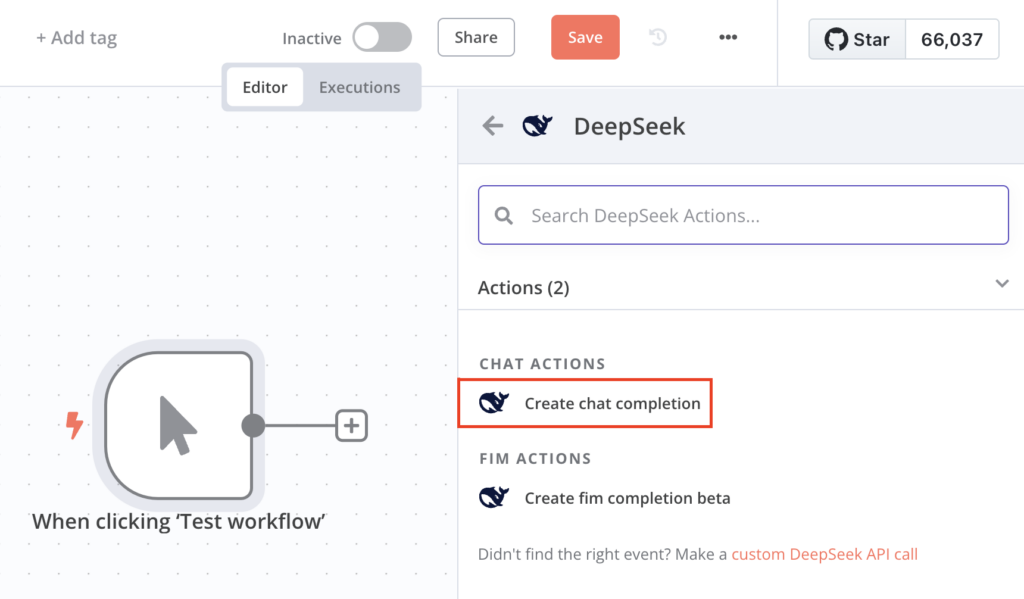Click the back arrow to leave DeepSeek panel

[491, 126]
